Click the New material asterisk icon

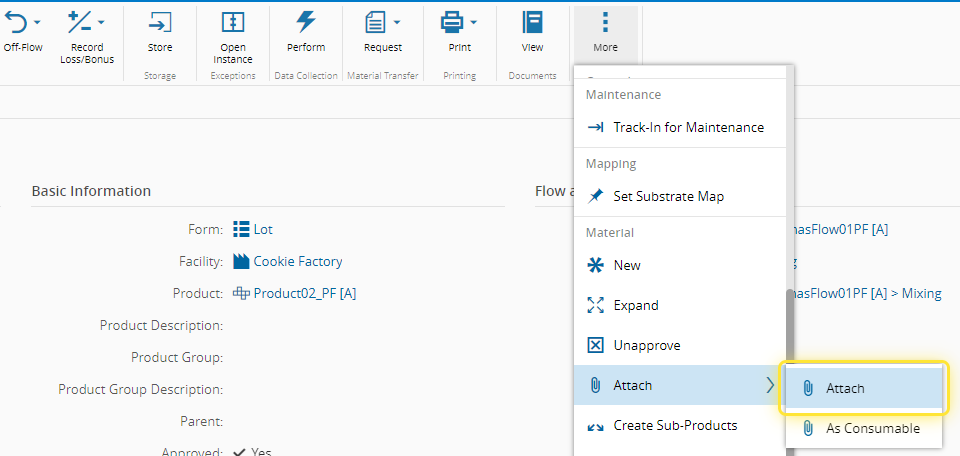tap(595, 266)
